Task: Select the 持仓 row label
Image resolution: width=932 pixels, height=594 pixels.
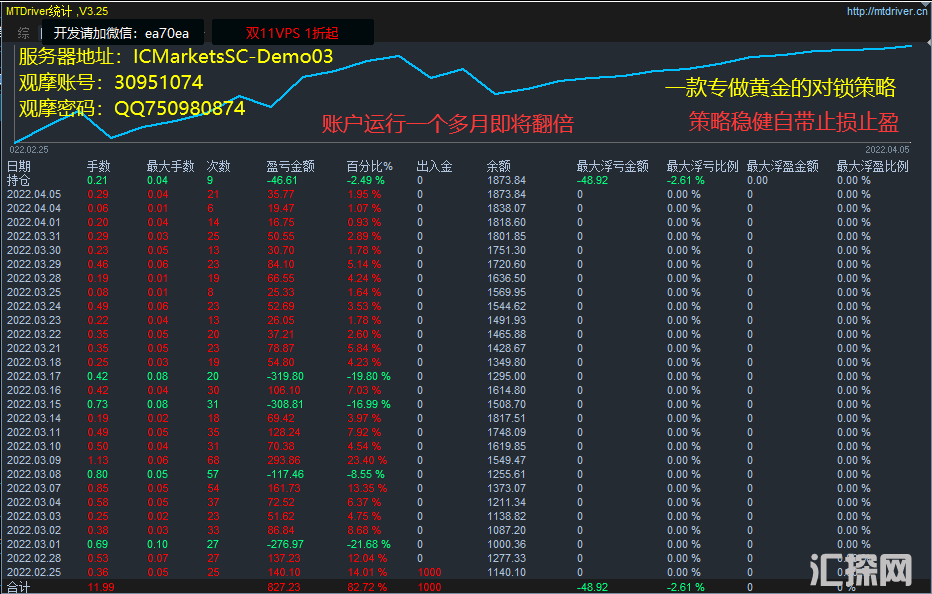Action: click(18, 180)
